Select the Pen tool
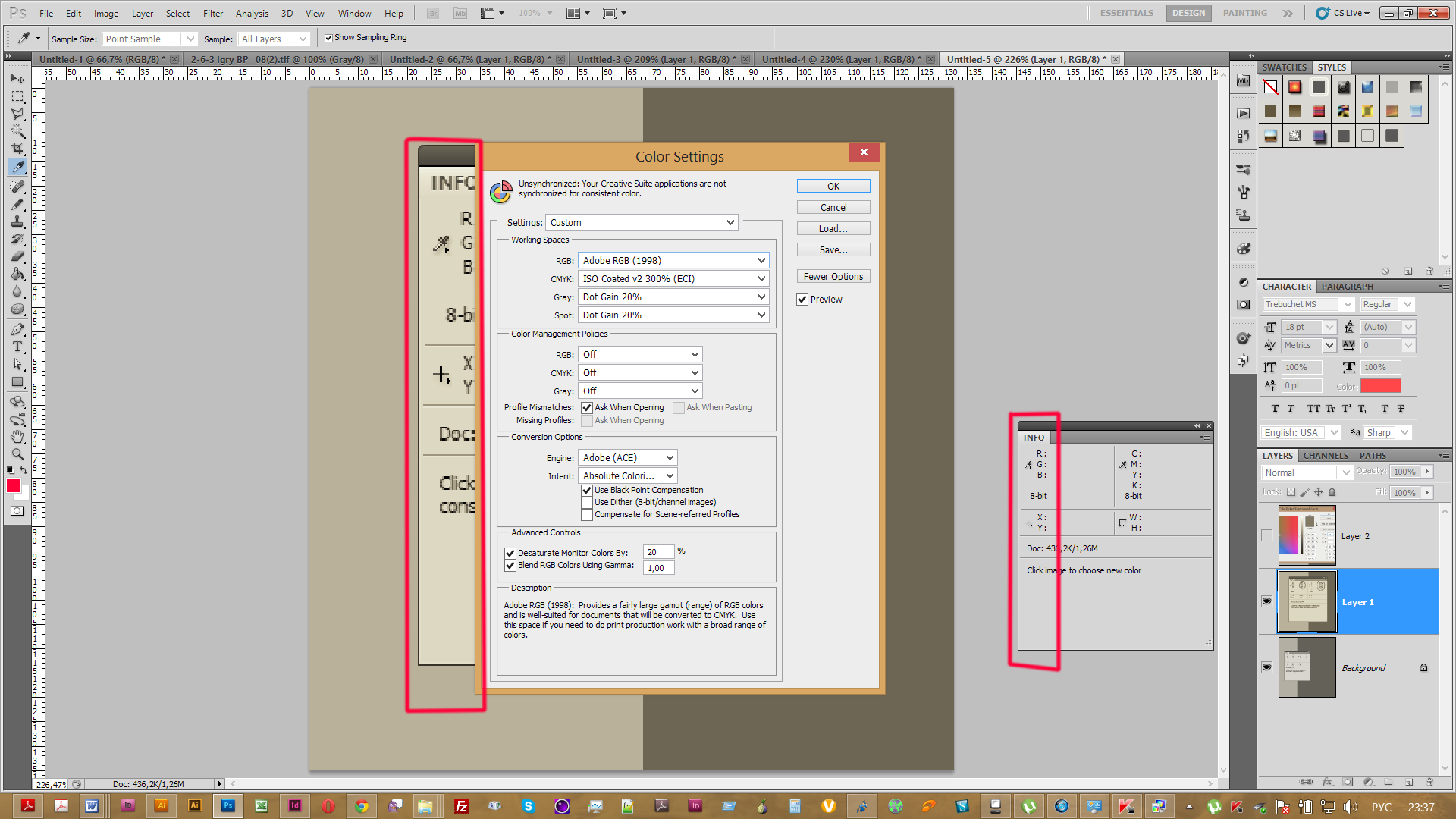The image size is (1456, 819). pyautogui.click(x=17, y=329)
